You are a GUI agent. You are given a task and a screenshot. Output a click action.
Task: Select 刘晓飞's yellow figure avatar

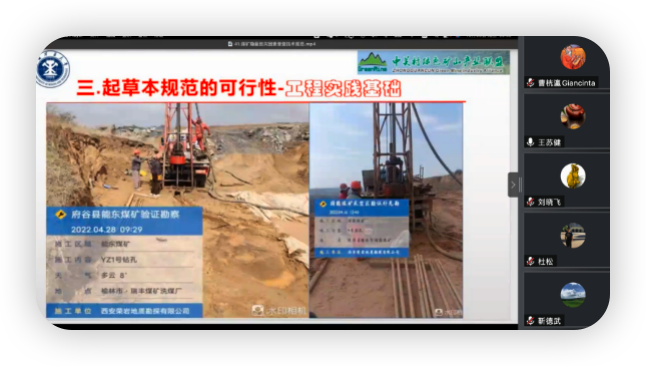(x=573, y=176)
